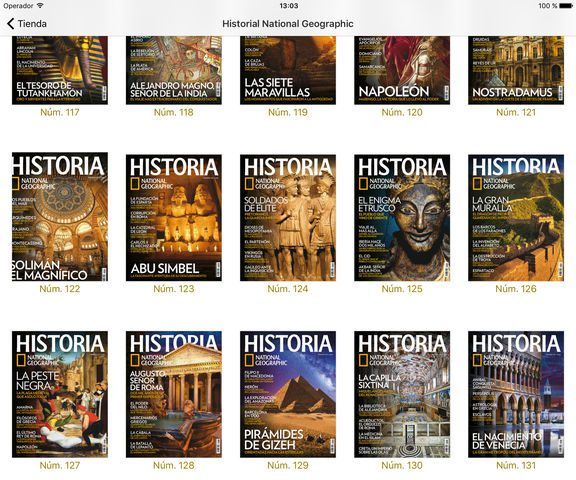This screenshot has height=480, width=576.
Task: Open El Nacimiento de Venecia cover
Action: coord(516,394)
